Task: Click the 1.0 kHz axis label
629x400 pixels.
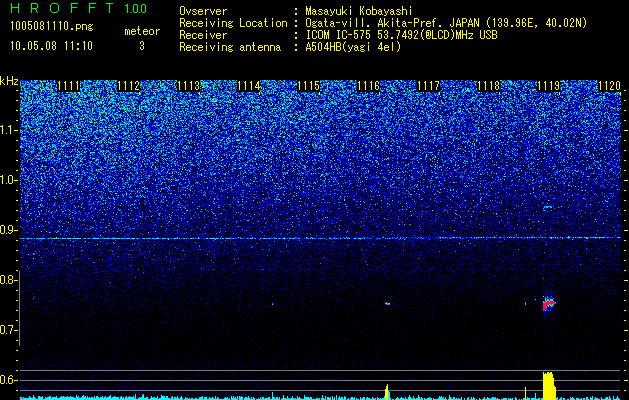Action: coord(8,180)
